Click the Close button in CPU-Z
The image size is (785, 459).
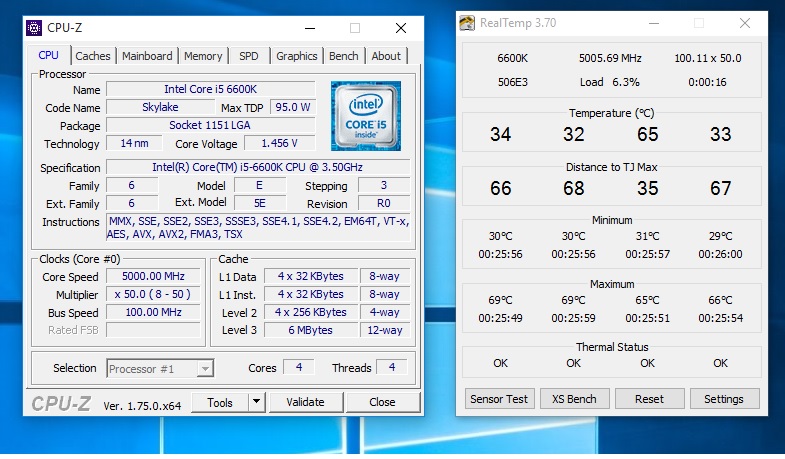(382, 402)
